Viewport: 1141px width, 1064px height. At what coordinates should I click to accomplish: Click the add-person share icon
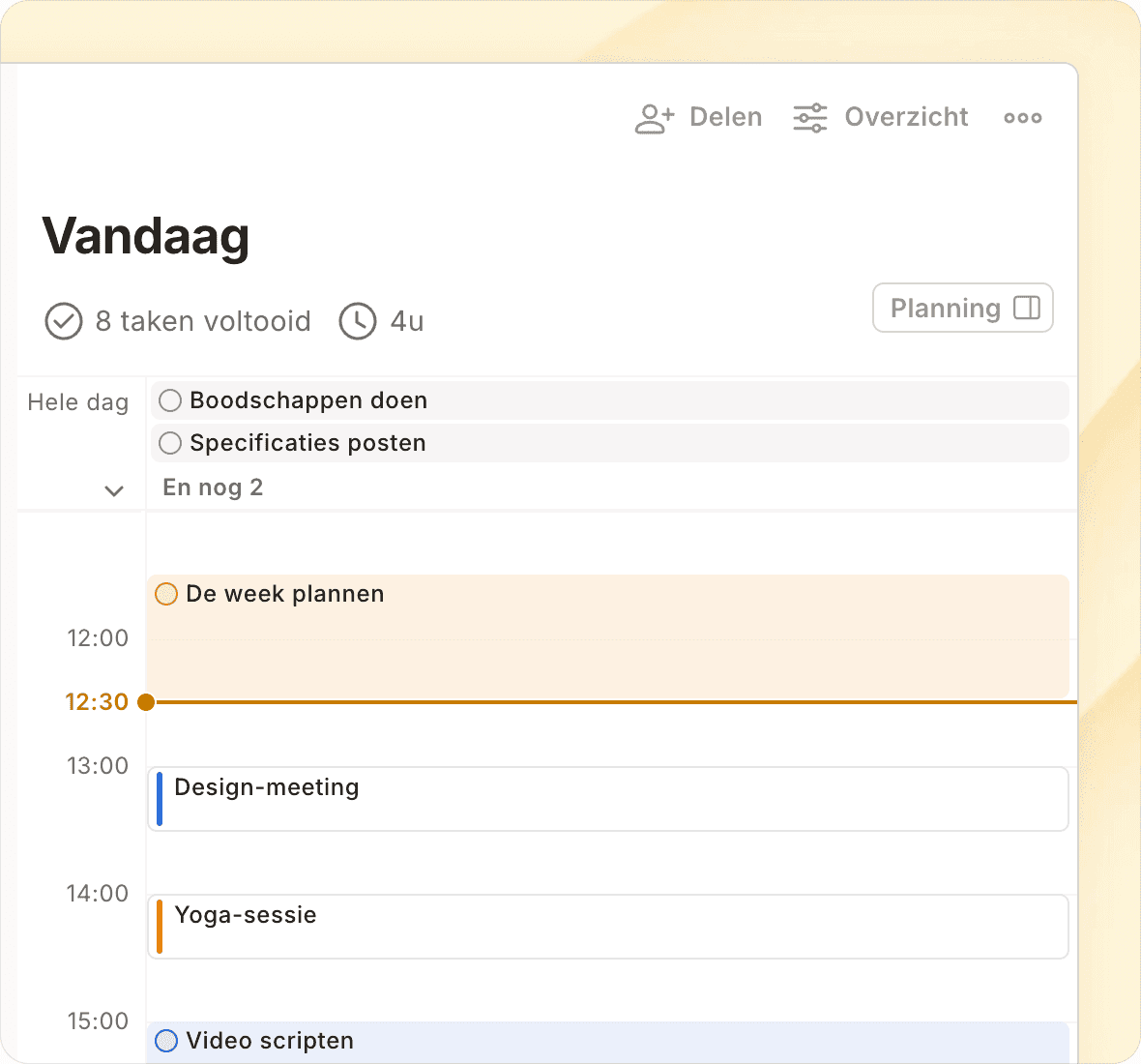(654, 118)
